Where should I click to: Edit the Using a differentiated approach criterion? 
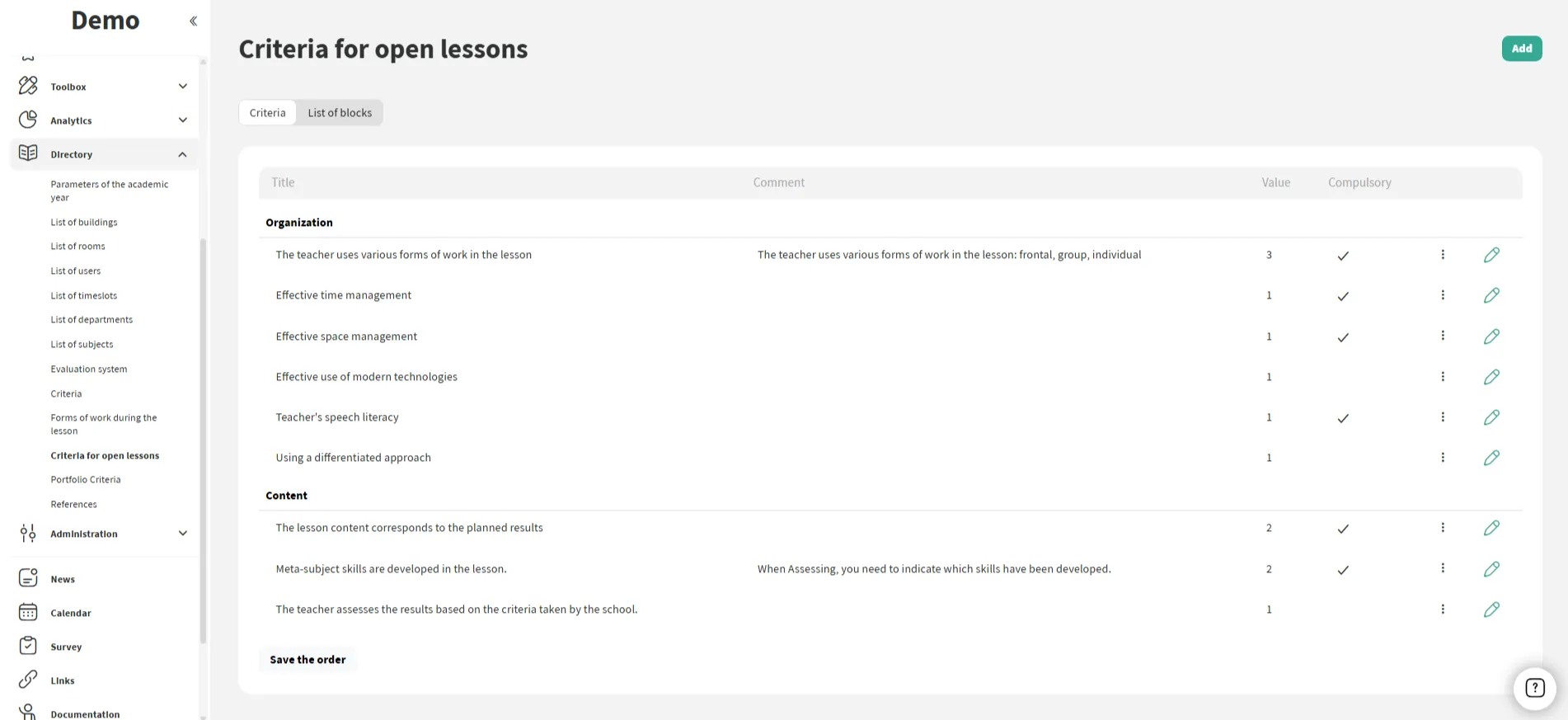pyautogui.click(x=1491, y=458)
